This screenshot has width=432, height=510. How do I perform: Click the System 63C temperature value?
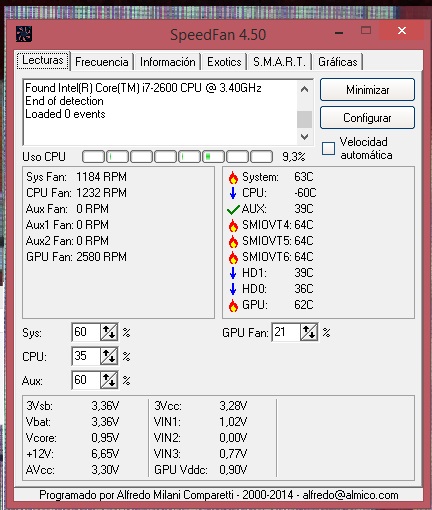(x=304, y=177)
